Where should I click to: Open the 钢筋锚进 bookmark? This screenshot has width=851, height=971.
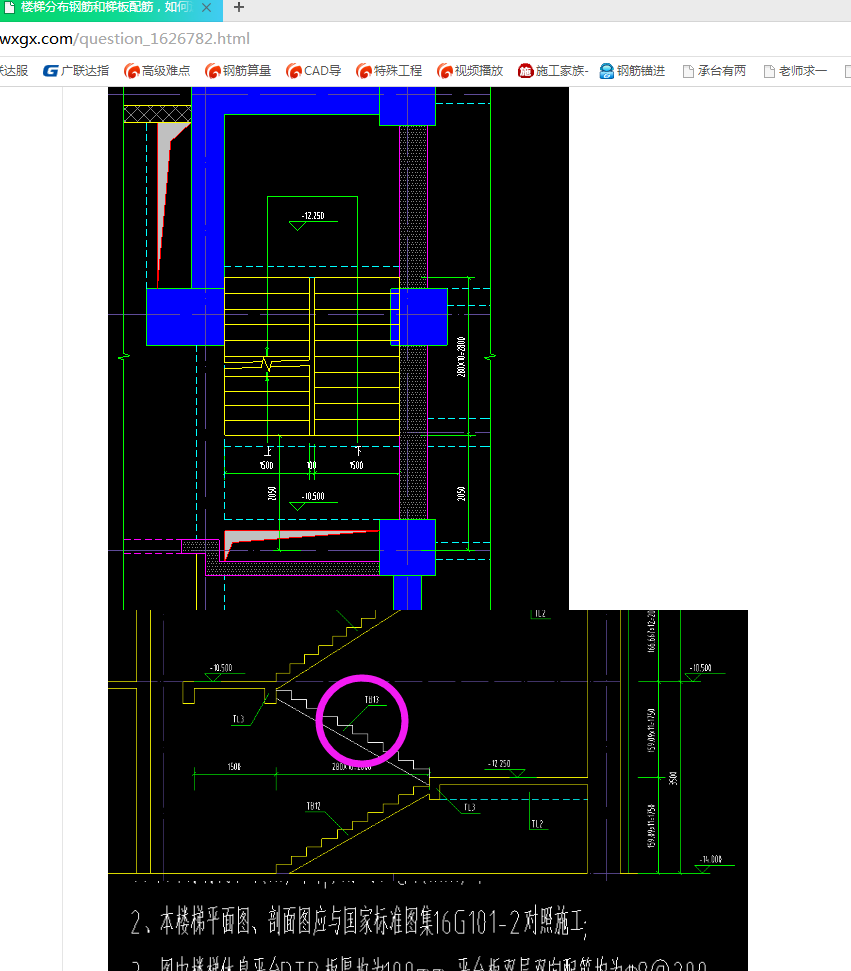click(632, 71)
